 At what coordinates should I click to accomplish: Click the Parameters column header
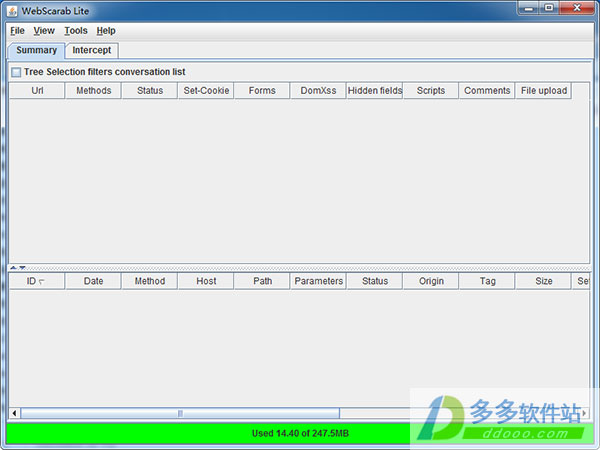click(318, 281)
